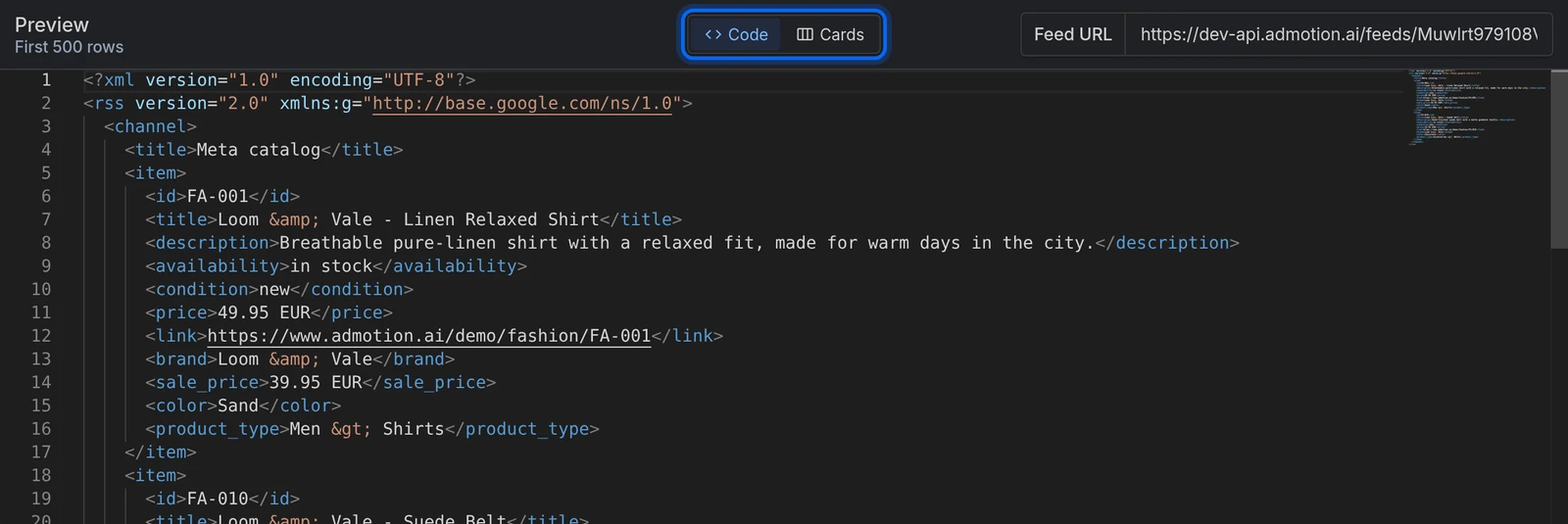
Task: Switch to the Cards view tab
Action: [830, 34]
